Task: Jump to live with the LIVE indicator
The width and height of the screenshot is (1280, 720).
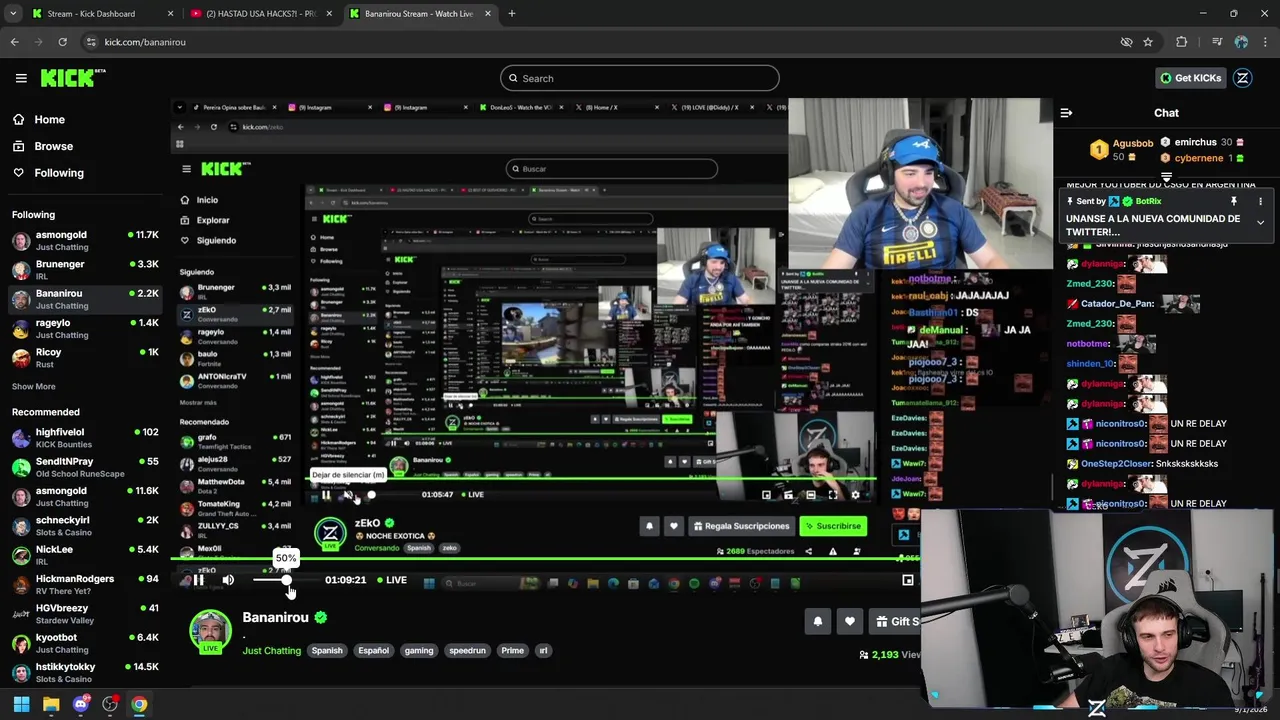Action: pos(390,580)
